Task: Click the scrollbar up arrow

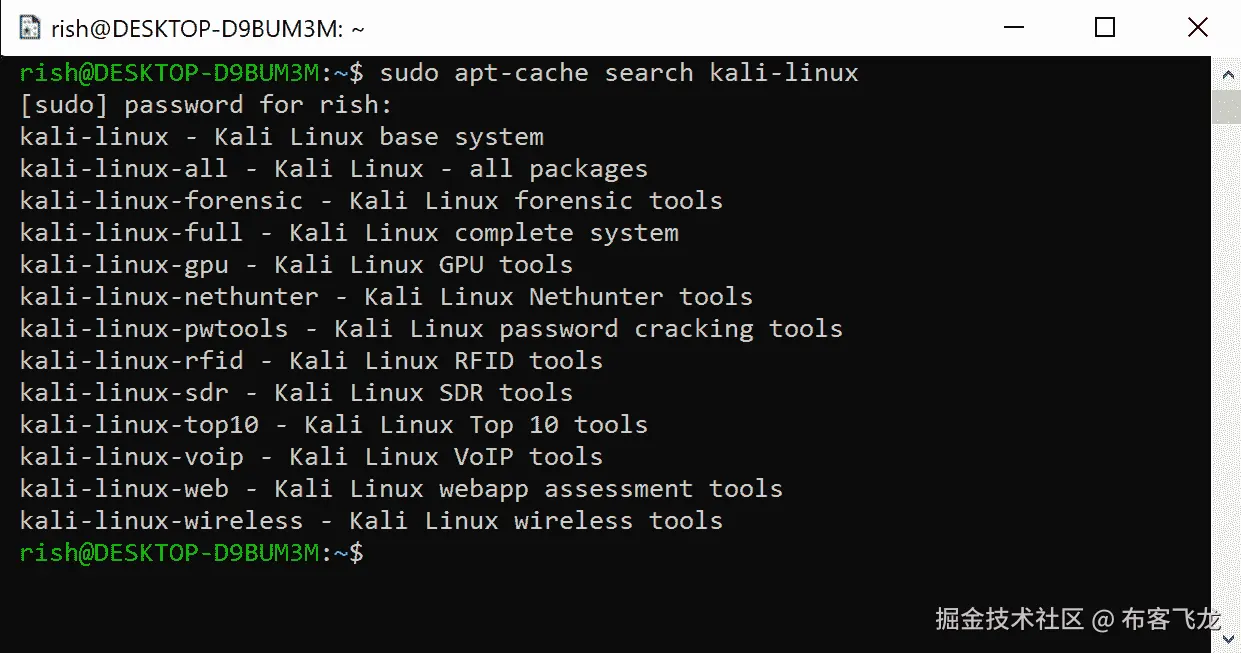Action: point(1226,73)
